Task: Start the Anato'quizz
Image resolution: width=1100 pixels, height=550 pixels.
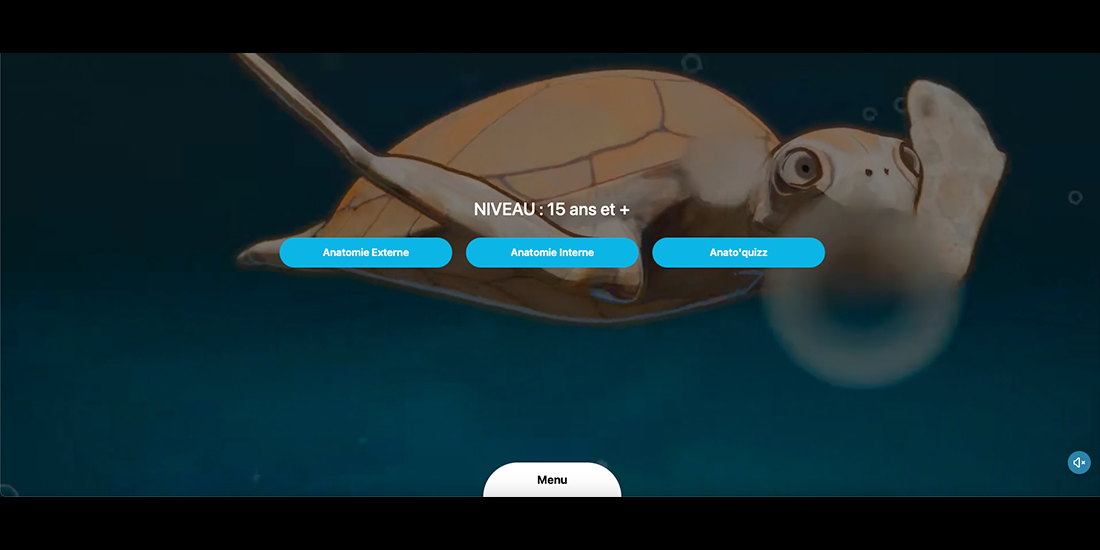Action: click(x=738, y=253)
